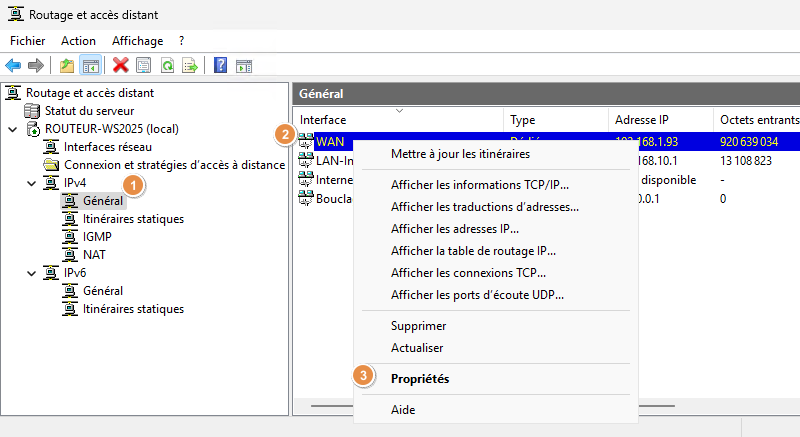
Task: Select NAT in the tree
Action: (x=94, y=254)
